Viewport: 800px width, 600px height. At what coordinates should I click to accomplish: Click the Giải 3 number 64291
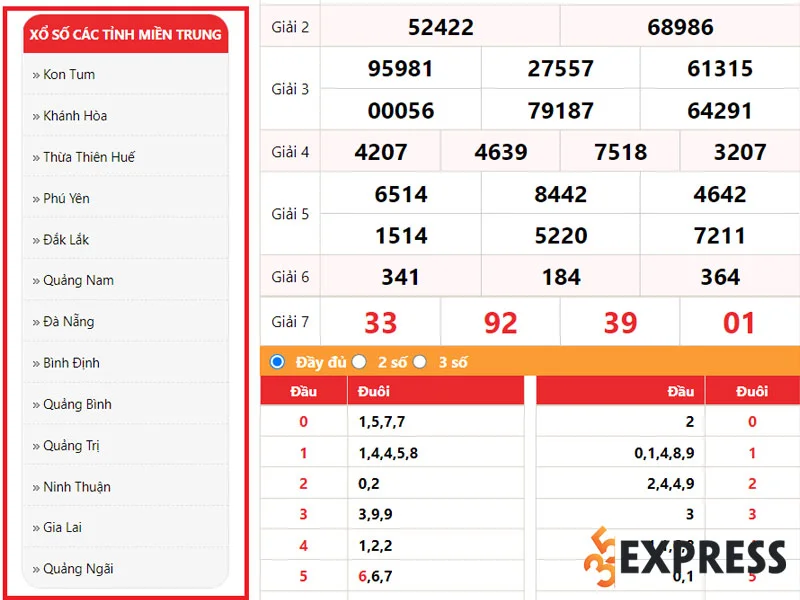point(720,111)
